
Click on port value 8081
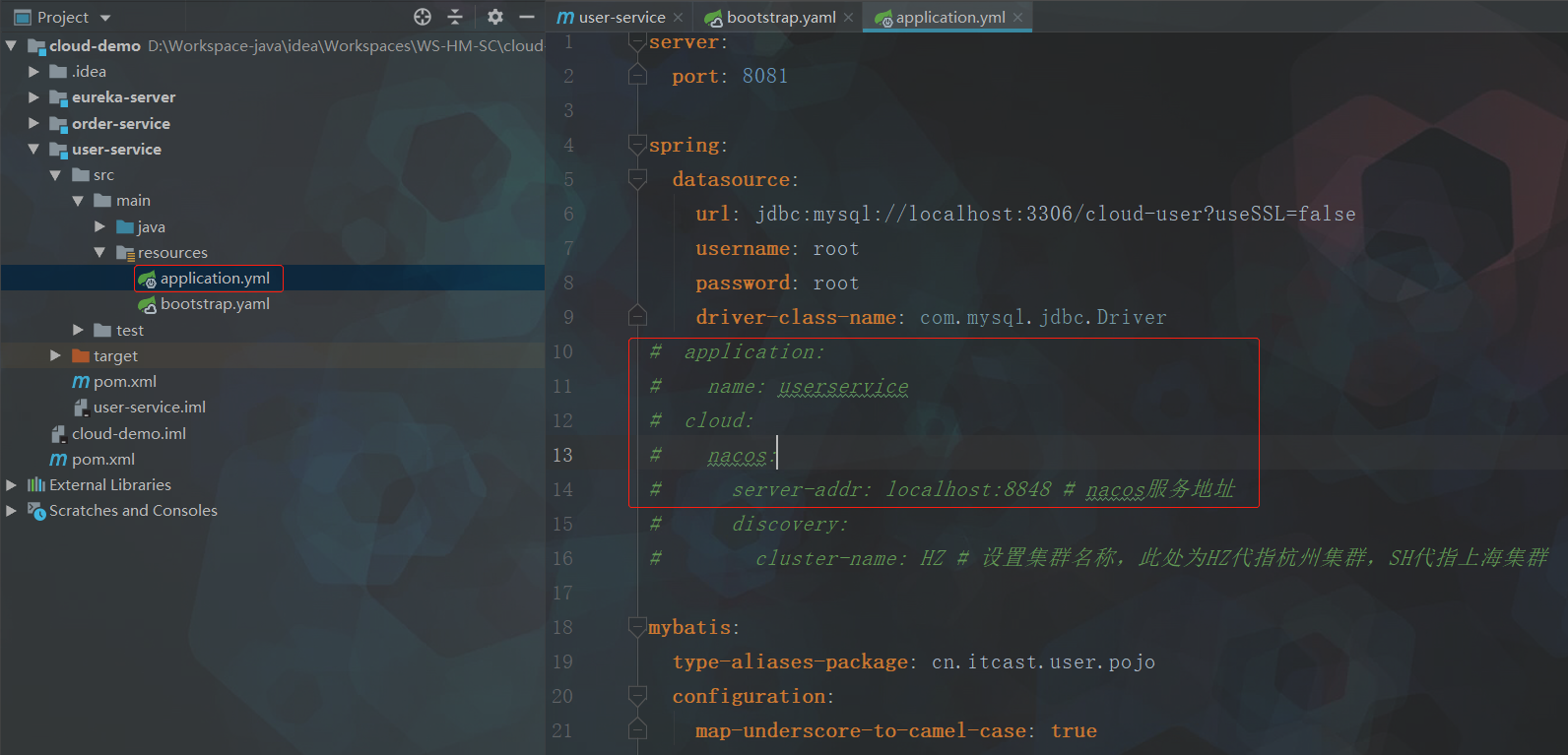pos(765,76)
